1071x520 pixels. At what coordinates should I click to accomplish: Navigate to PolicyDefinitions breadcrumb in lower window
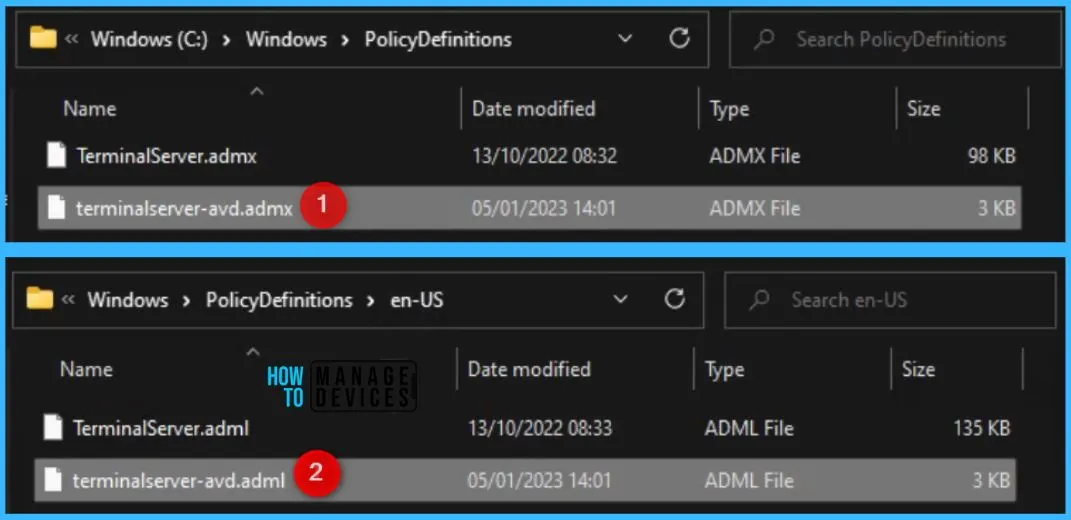[x=279, y=300]
